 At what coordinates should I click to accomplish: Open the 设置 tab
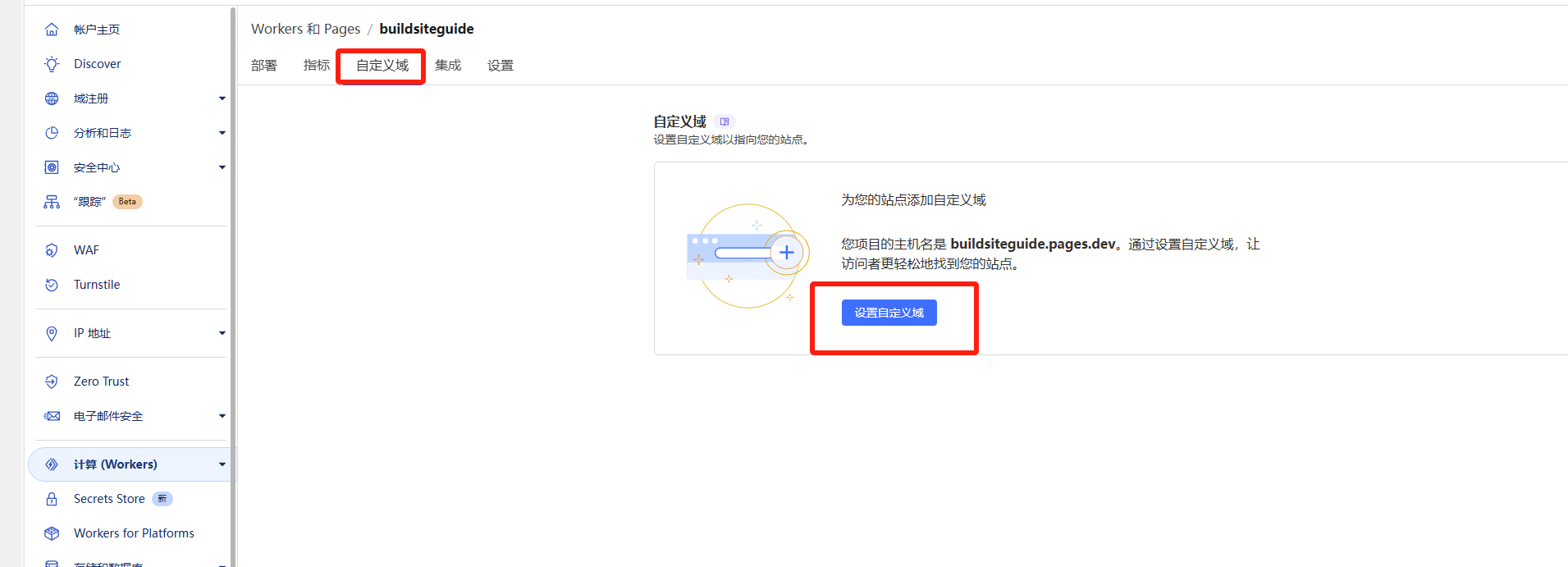click(x=500, y=66)
